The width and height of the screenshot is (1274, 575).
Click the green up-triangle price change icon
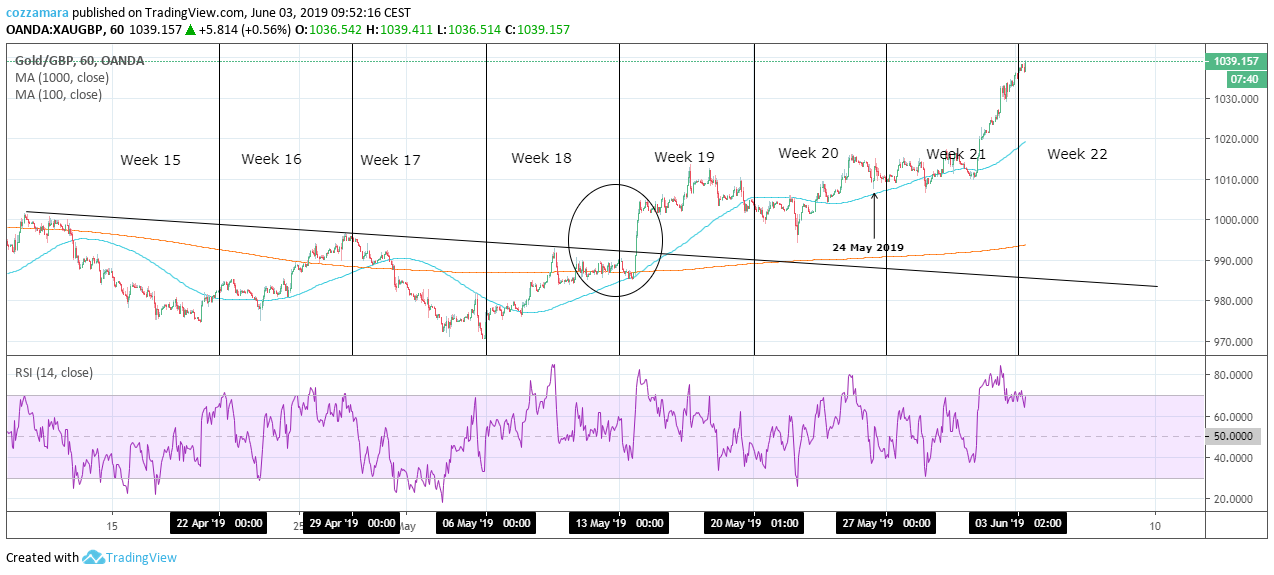pyautogui.click(x=190, y=30)
